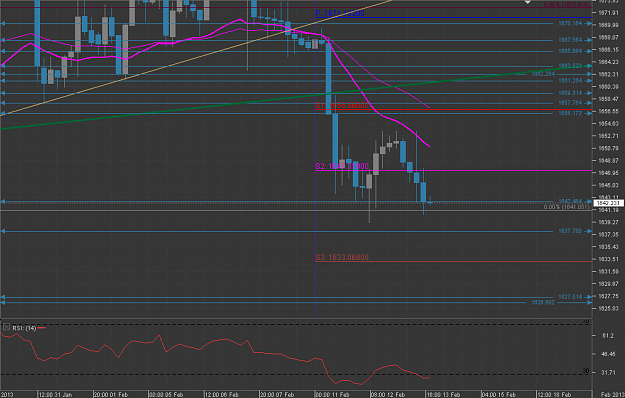Click the 12:00 18 Feb time axis label
This screenshot has width=625, height=398.
click(554, 394)
